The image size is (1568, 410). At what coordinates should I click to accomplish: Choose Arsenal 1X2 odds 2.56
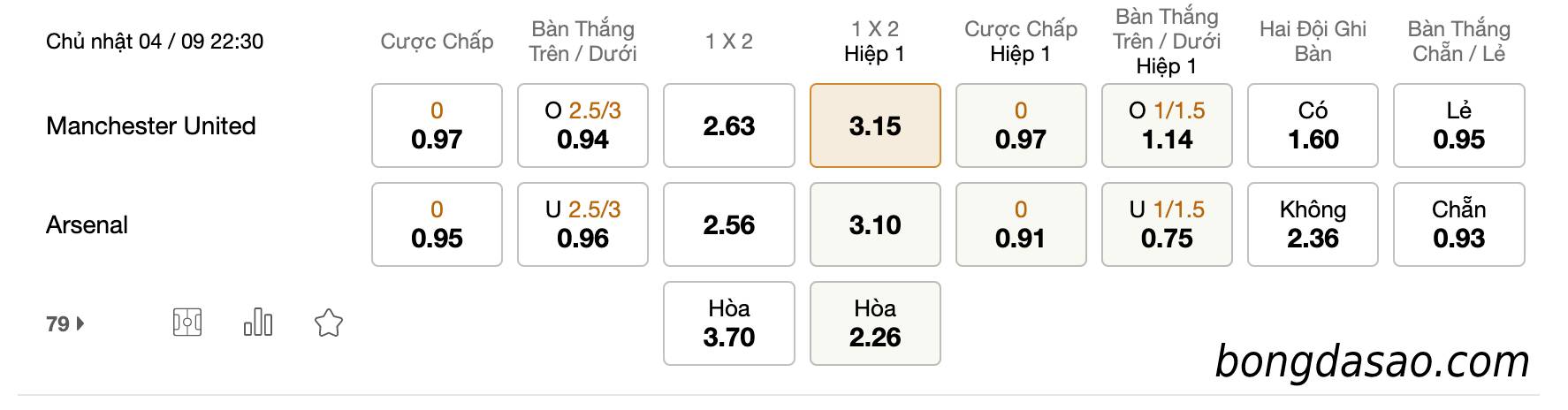pos(729,224)
